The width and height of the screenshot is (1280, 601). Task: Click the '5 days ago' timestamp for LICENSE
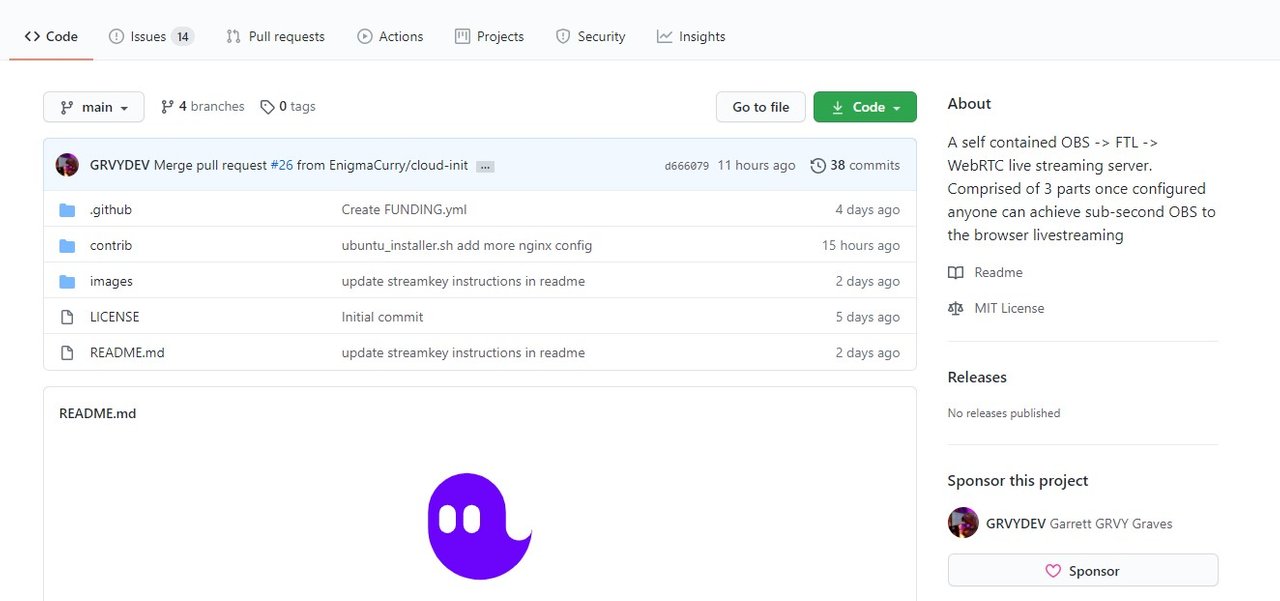[x=868, y=317]
